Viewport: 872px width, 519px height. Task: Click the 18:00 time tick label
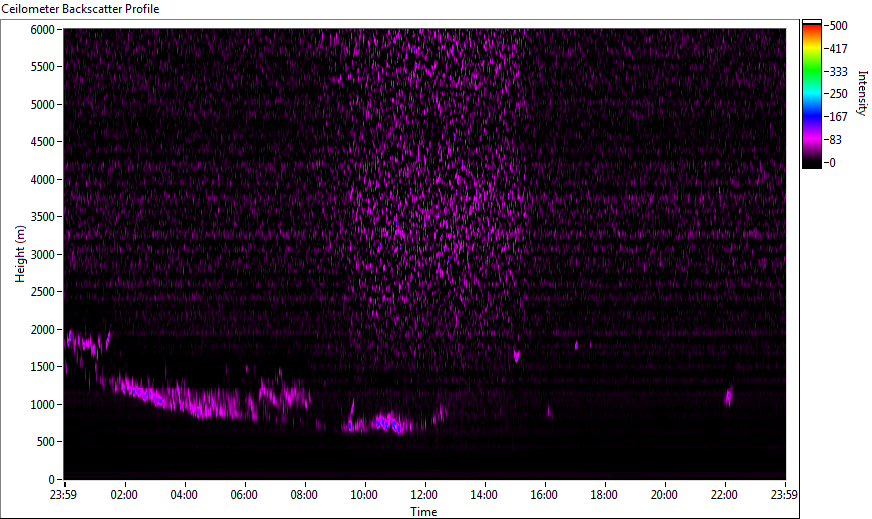click(605, 495)
